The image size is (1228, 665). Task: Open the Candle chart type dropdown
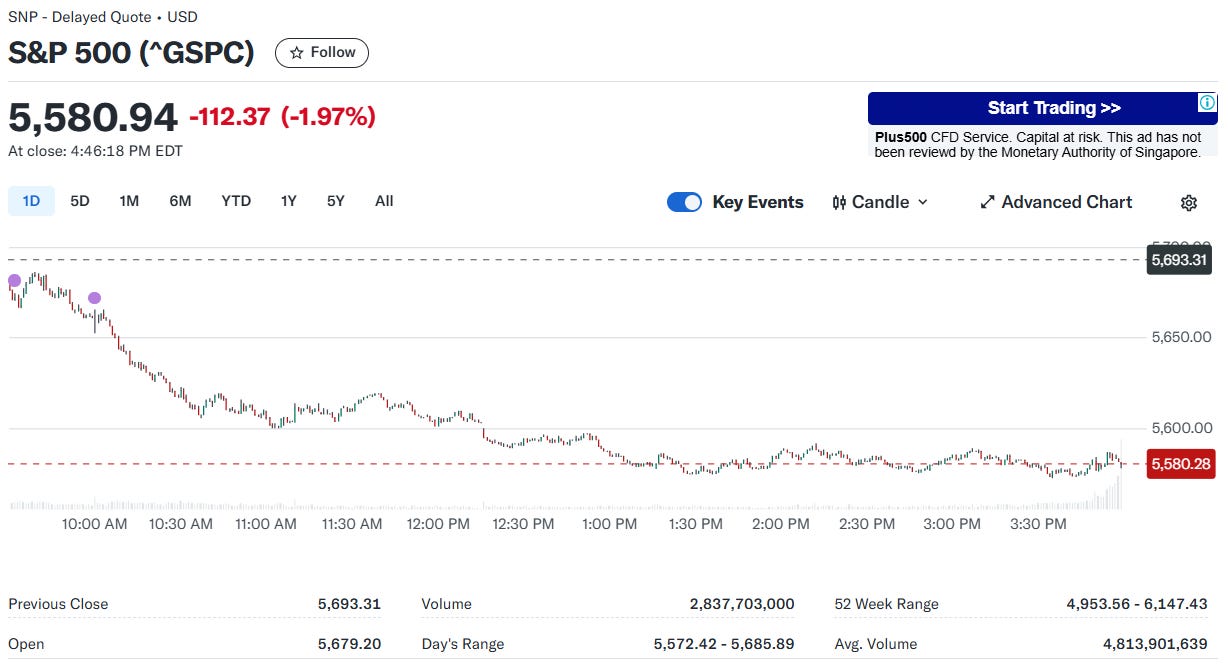pyautogui.click(x=880, y=202)
